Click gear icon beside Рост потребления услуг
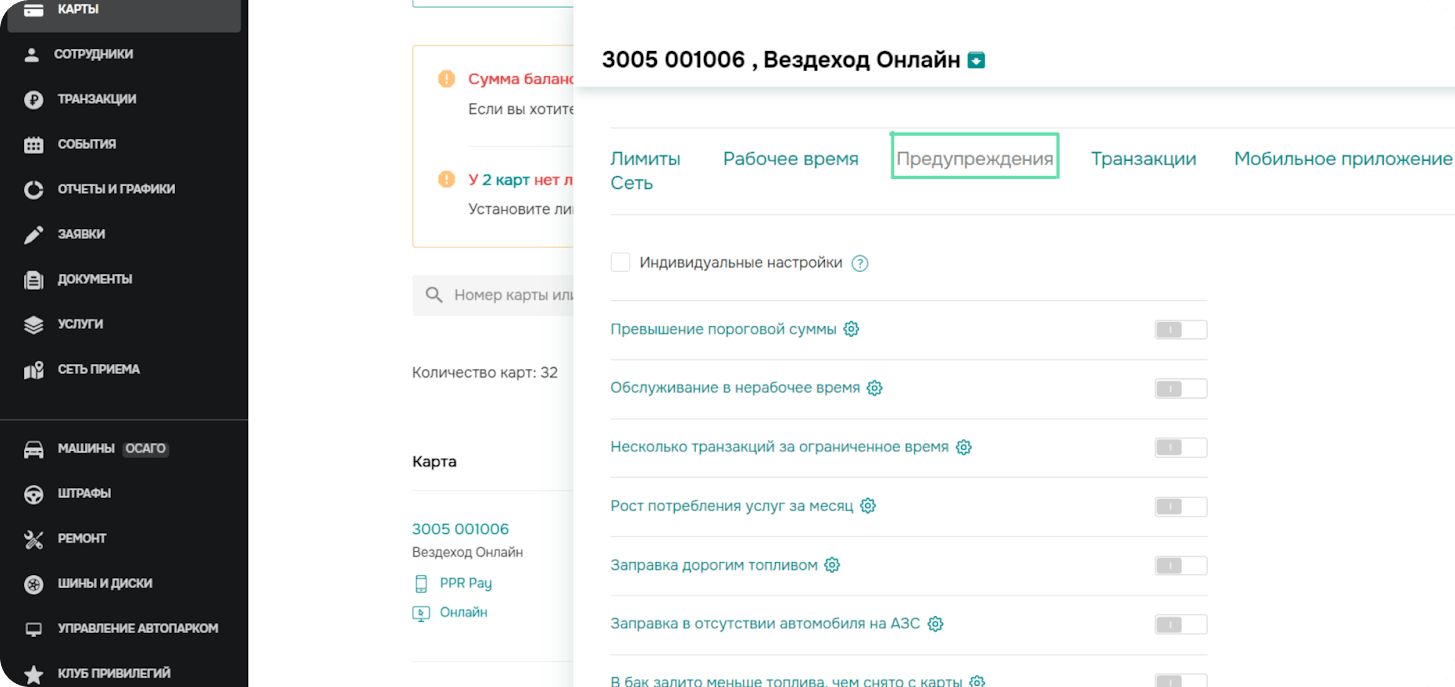This screenshot has height=687, width=1455. 868,506
